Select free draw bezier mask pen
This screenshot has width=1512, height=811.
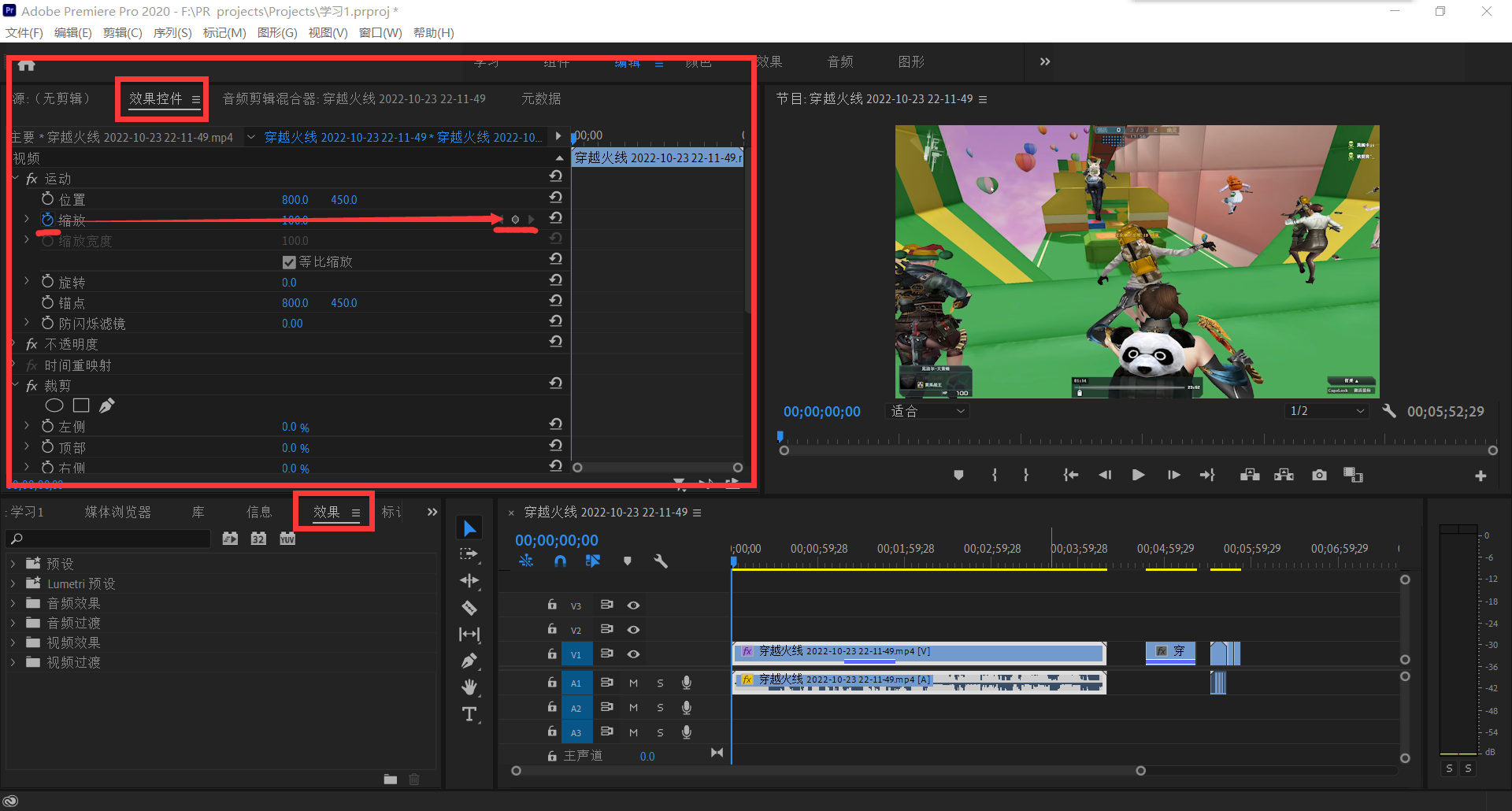[x=107, y=405]
